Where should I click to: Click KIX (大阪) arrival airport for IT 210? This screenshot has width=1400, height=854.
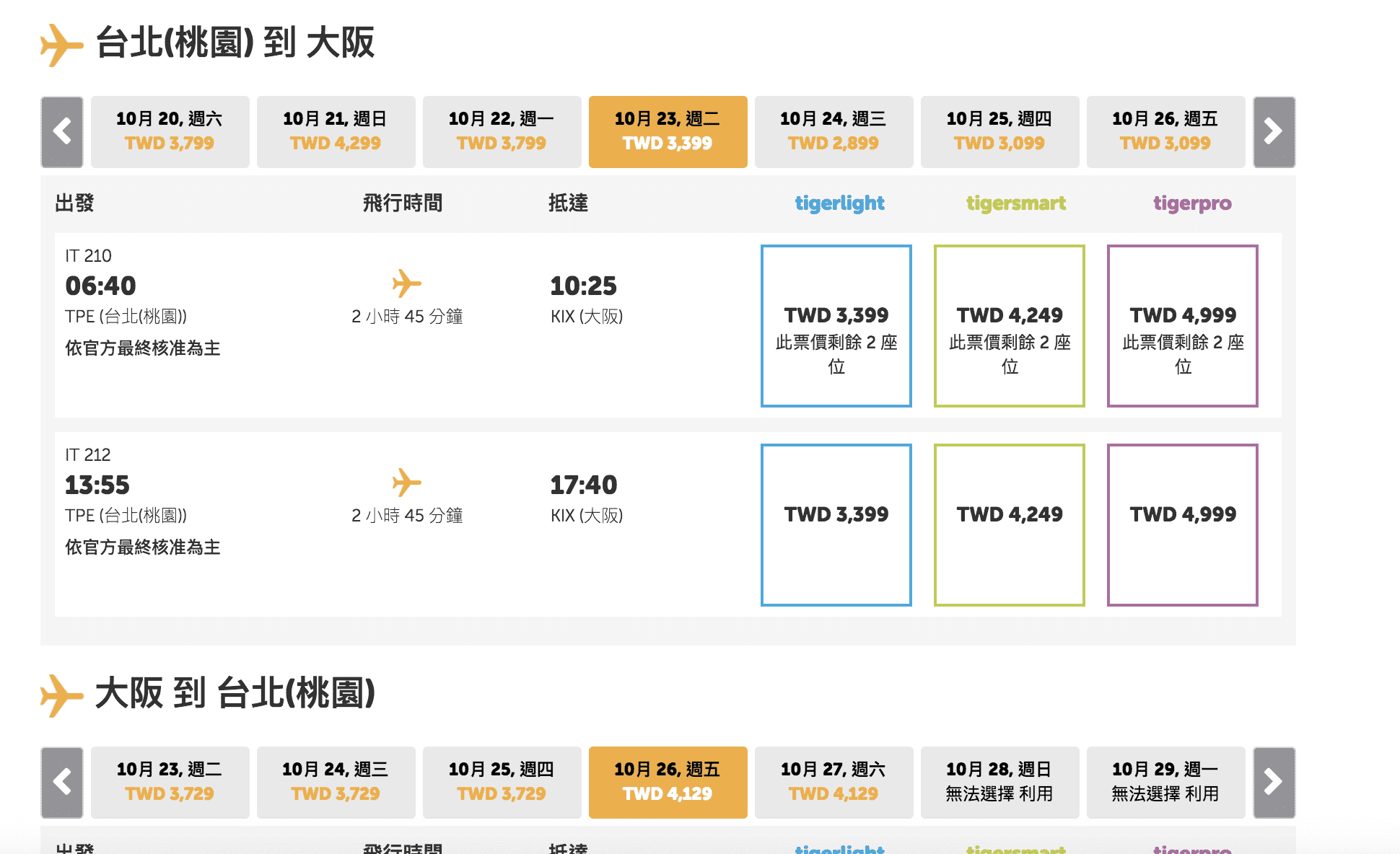(x=587, y=317)
